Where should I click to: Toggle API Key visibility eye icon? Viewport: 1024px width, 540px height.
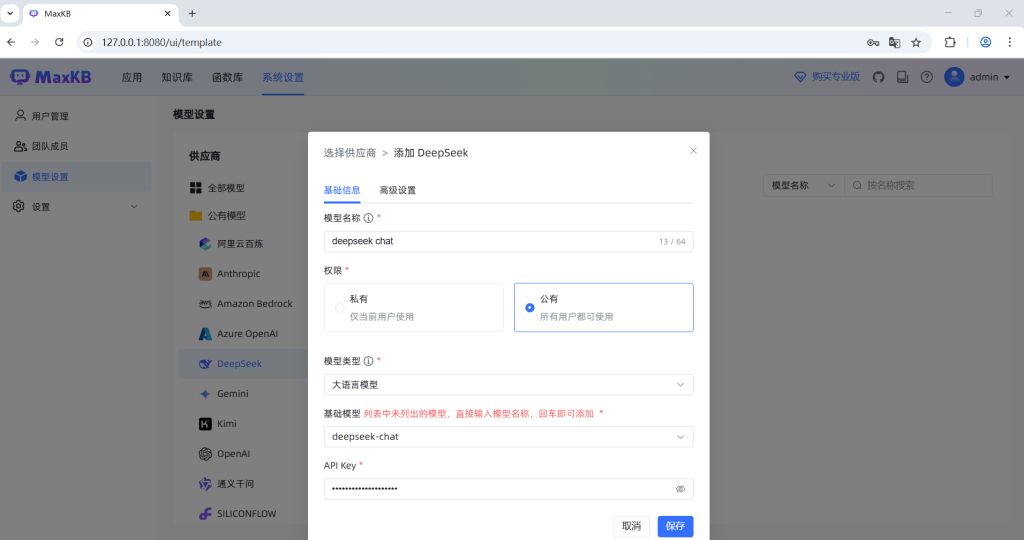[x=680, y=489]
